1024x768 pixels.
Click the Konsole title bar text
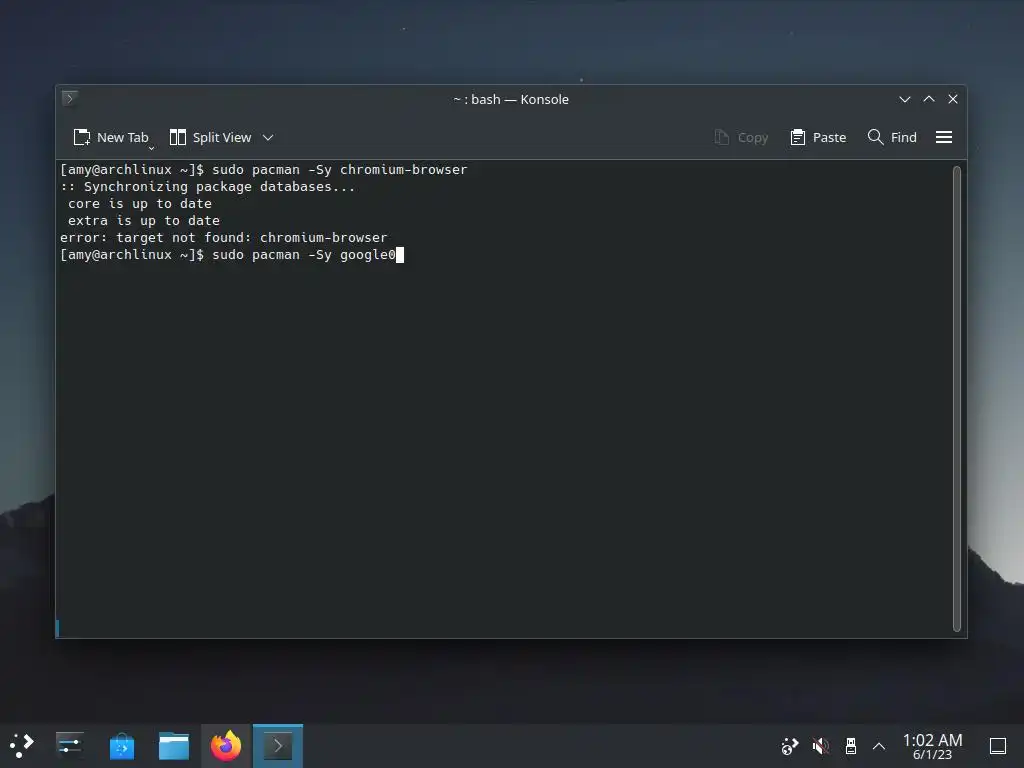[511, 99]
